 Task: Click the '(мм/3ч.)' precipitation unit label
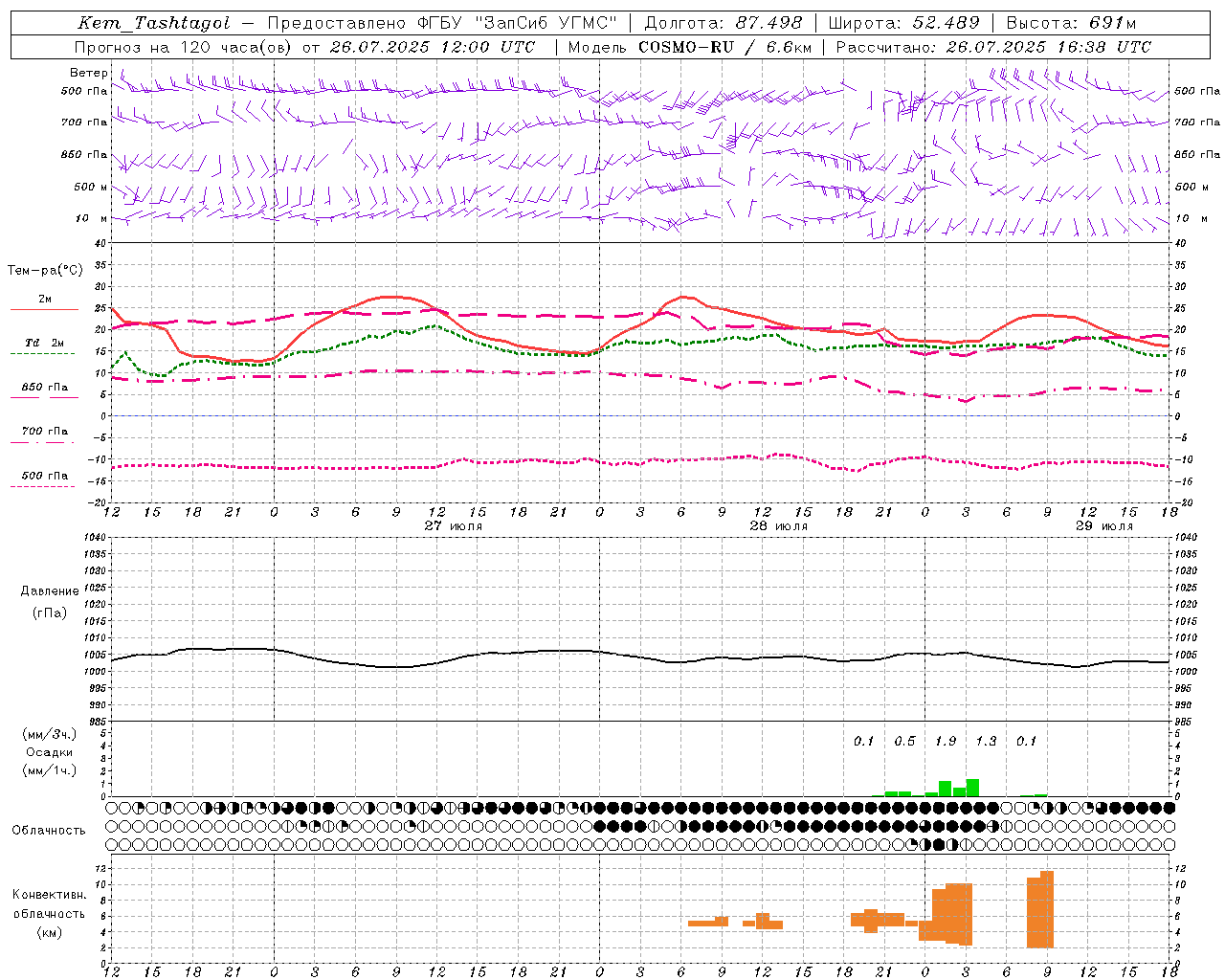tap(50, 734)
